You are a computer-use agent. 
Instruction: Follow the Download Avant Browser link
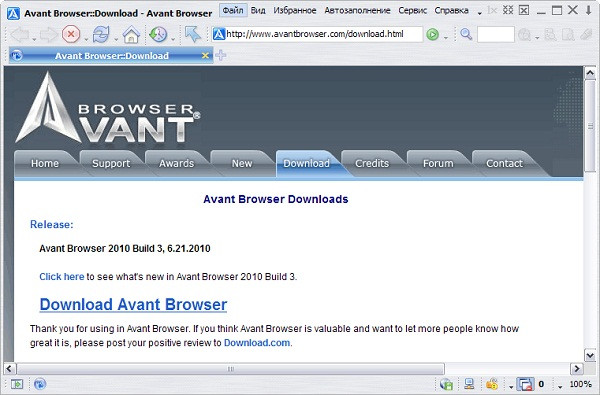(133, 305)
